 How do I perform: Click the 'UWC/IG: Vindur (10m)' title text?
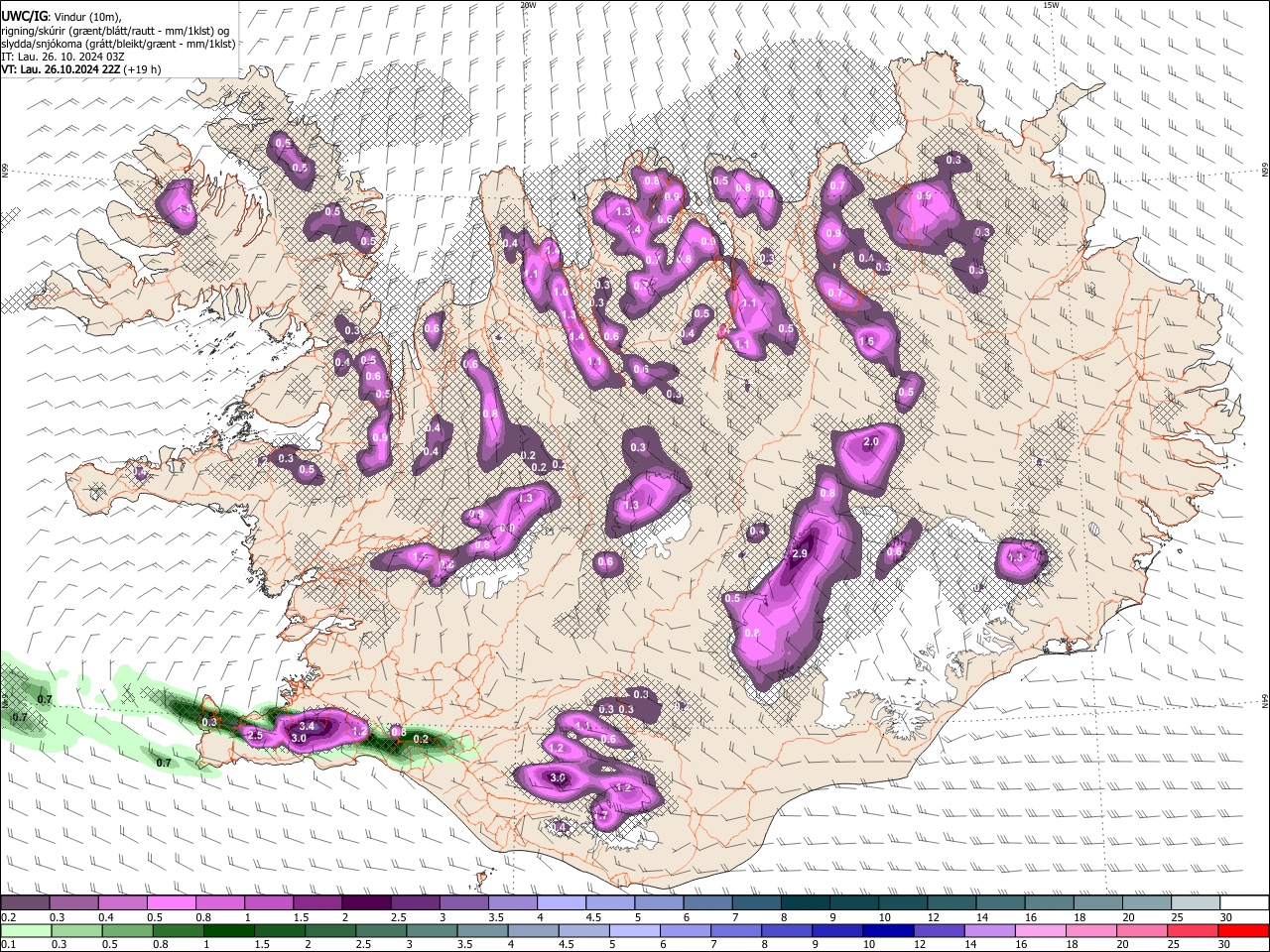pos(60,16)
